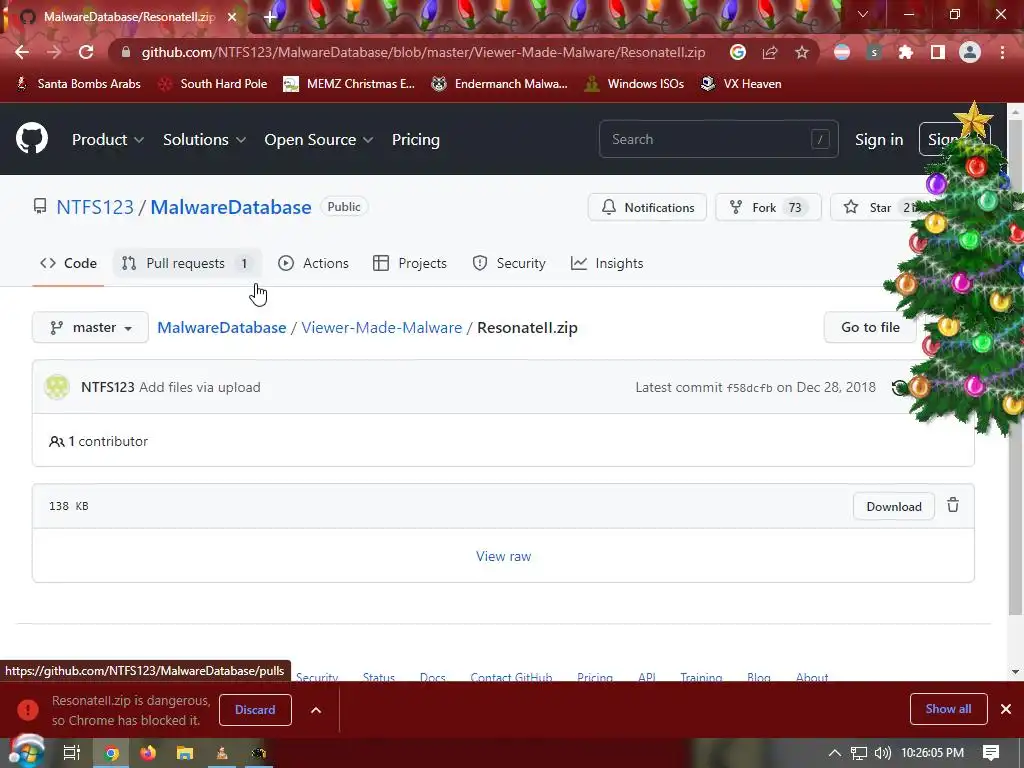Delete file using trash icon
The height and width of the screenshot is (768, 1024).
coord(953,505)
